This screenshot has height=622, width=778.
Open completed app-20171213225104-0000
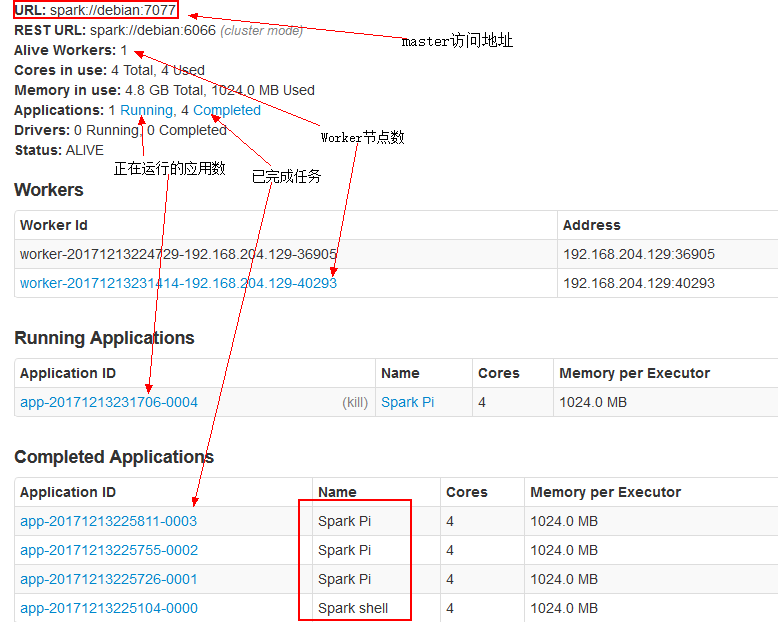109,608
